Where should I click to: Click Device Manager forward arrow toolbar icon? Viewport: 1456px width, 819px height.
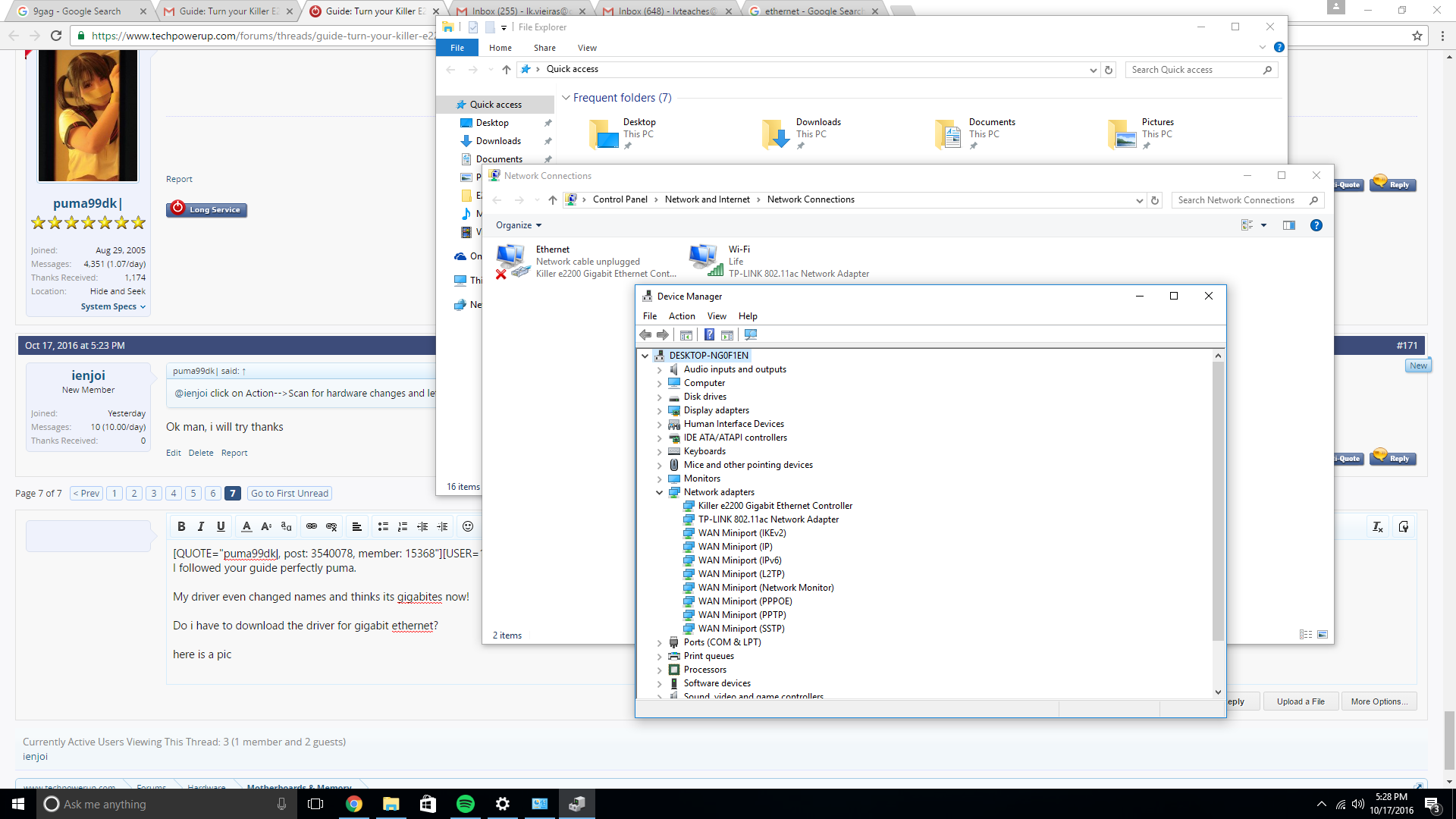(663, 334)
